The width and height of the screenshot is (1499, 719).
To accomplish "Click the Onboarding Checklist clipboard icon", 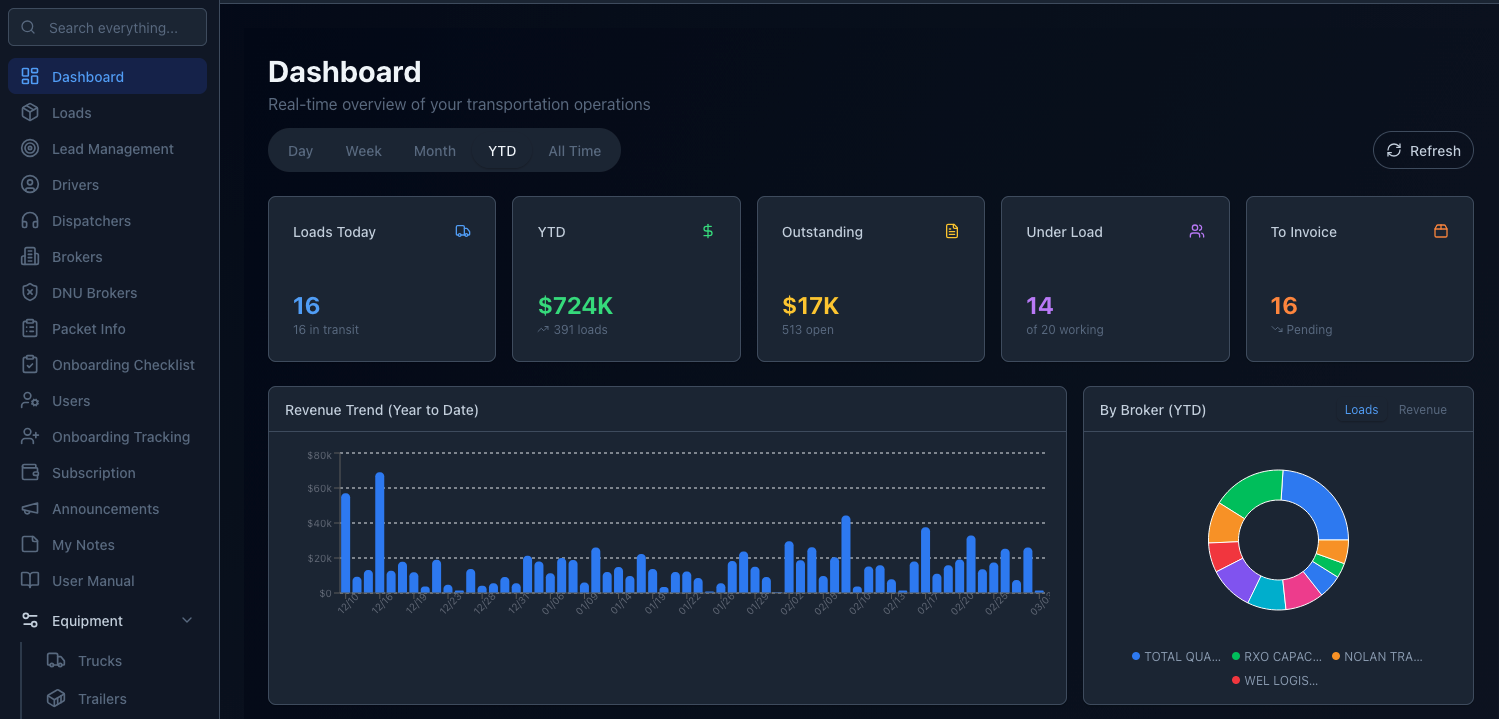I will click(x=30, y=365).
